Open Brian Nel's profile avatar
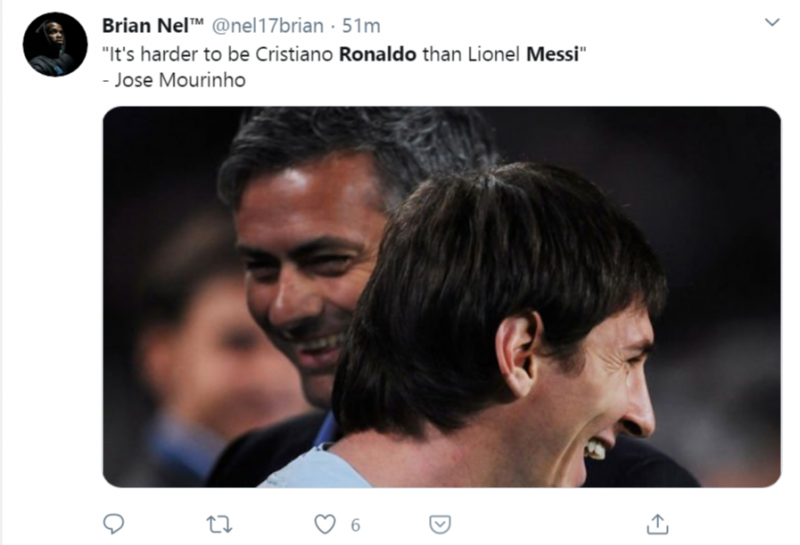The image size is (800, 545). [55, 45]
